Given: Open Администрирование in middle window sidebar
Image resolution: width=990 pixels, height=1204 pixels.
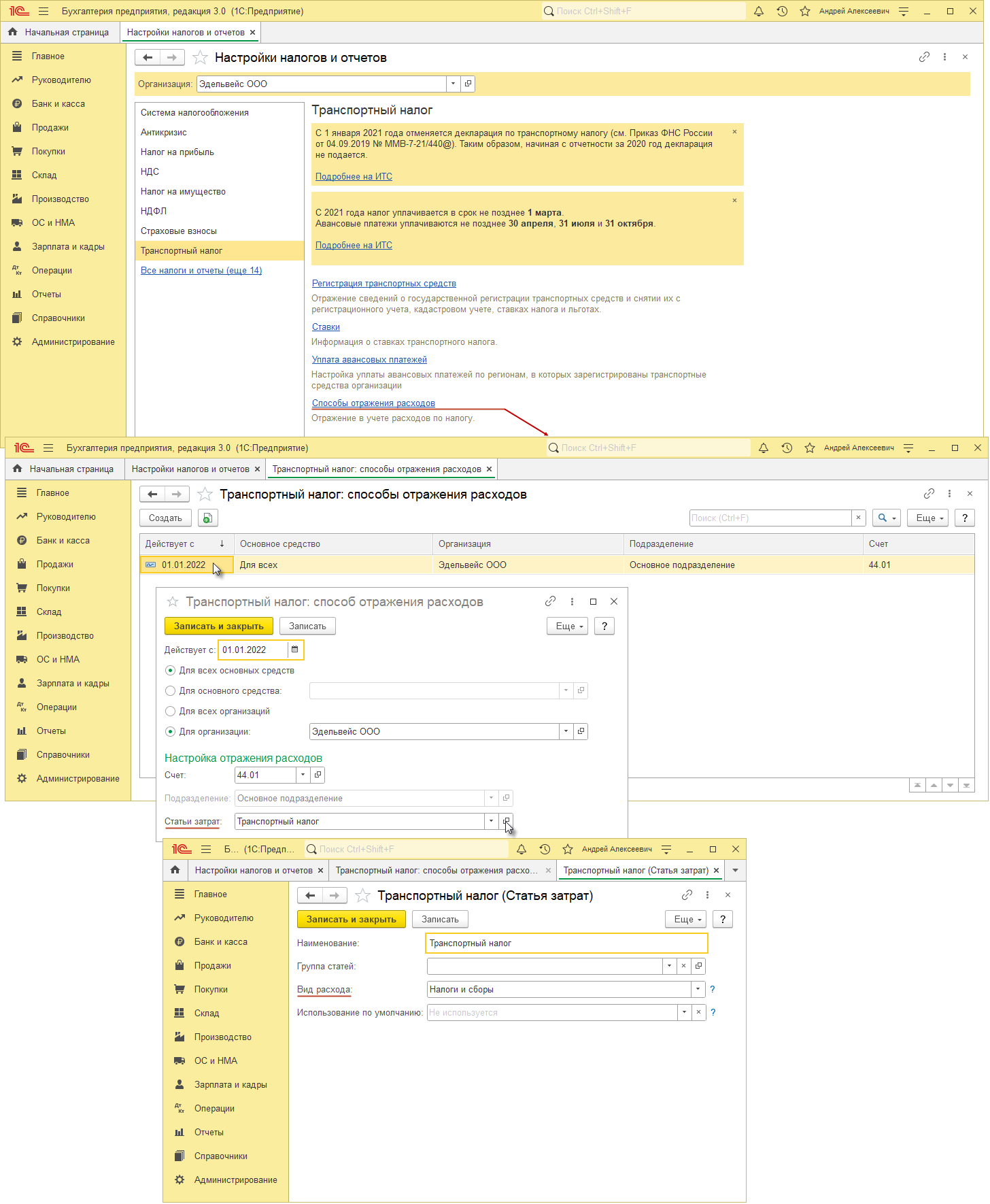Looking at the screenshot, I should click(78, 778).
